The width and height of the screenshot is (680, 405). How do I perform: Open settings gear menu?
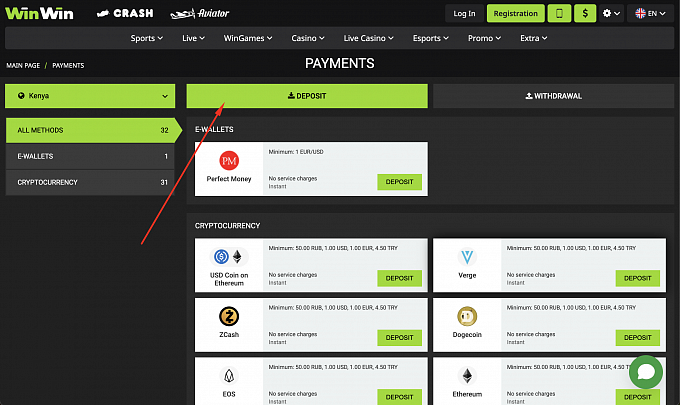[x=611, y=13]
